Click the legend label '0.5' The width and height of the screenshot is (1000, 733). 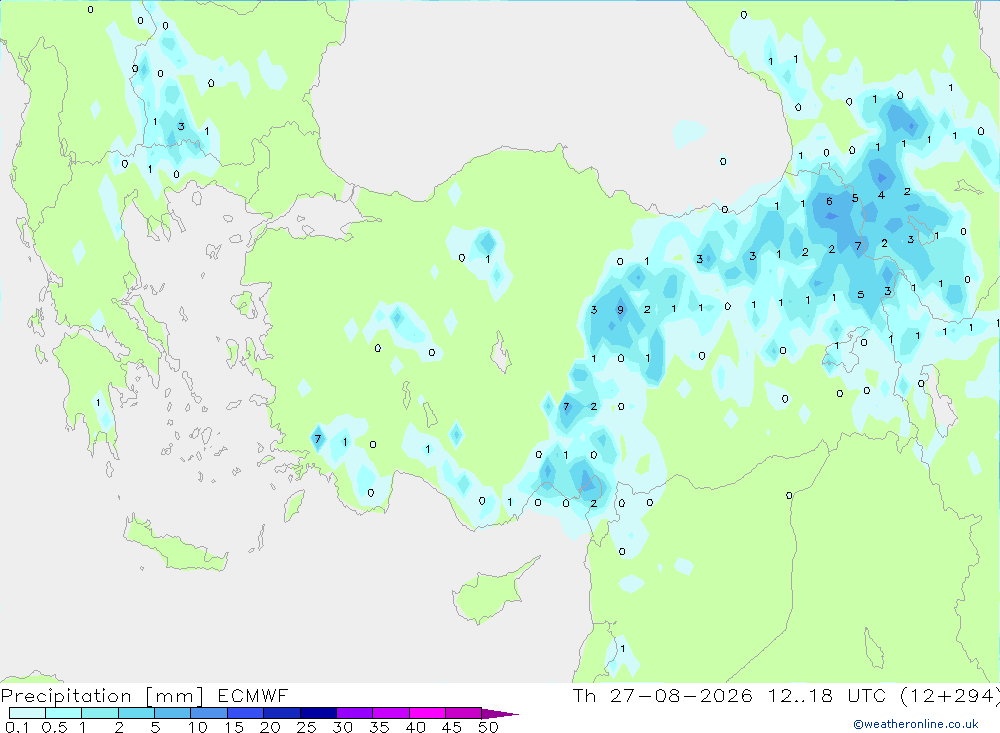54,727
